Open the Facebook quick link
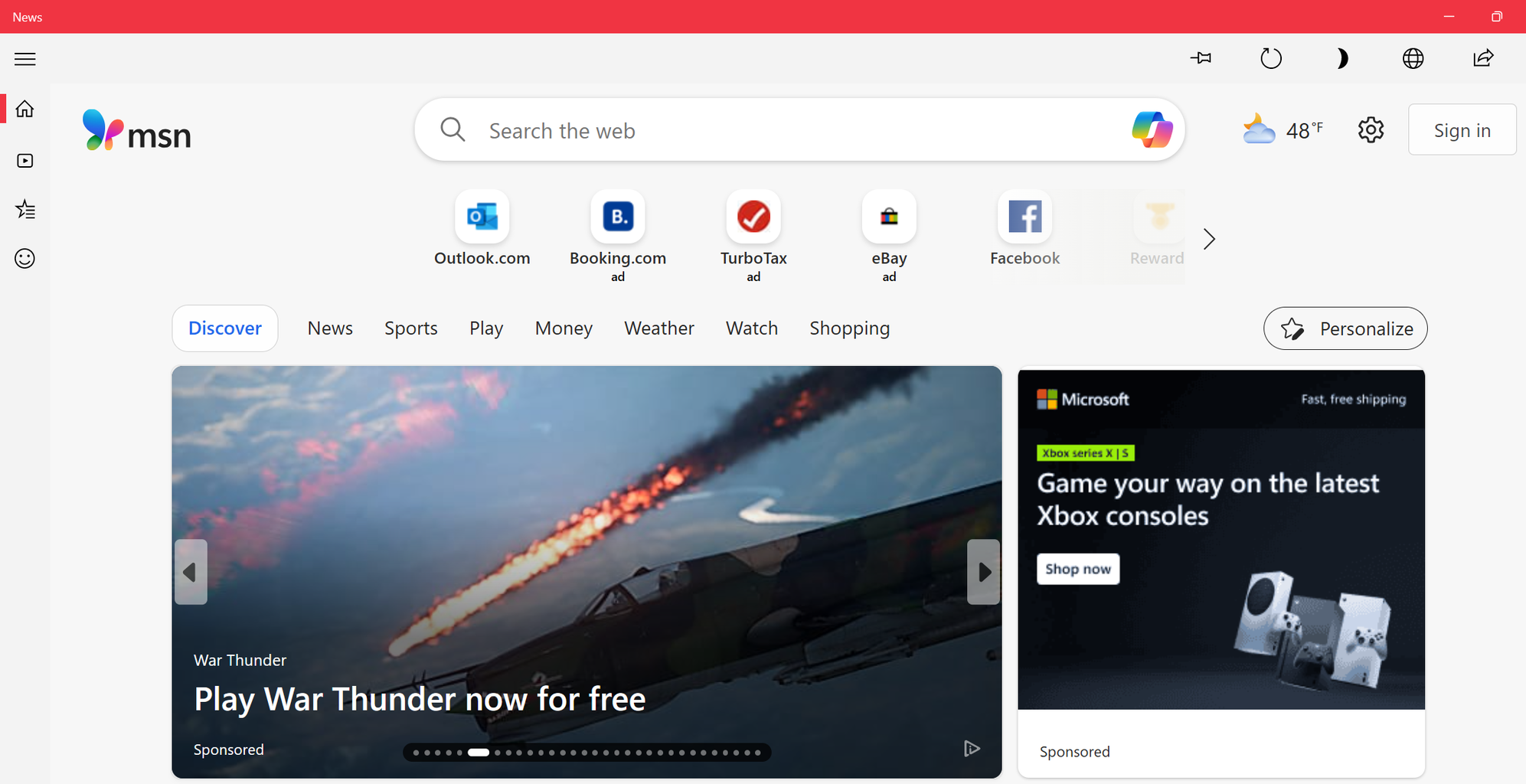This screenshot has height=784, width=1526. [x=1024, y=217]
